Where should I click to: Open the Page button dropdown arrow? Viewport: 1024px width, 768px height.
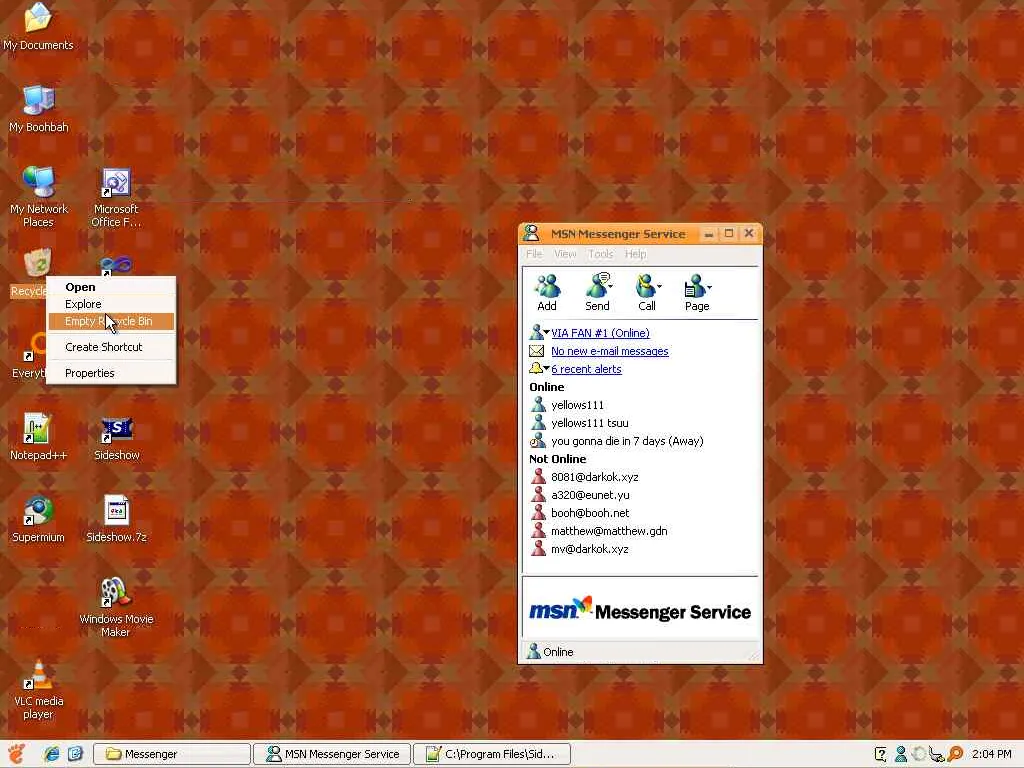coord(709,286)
